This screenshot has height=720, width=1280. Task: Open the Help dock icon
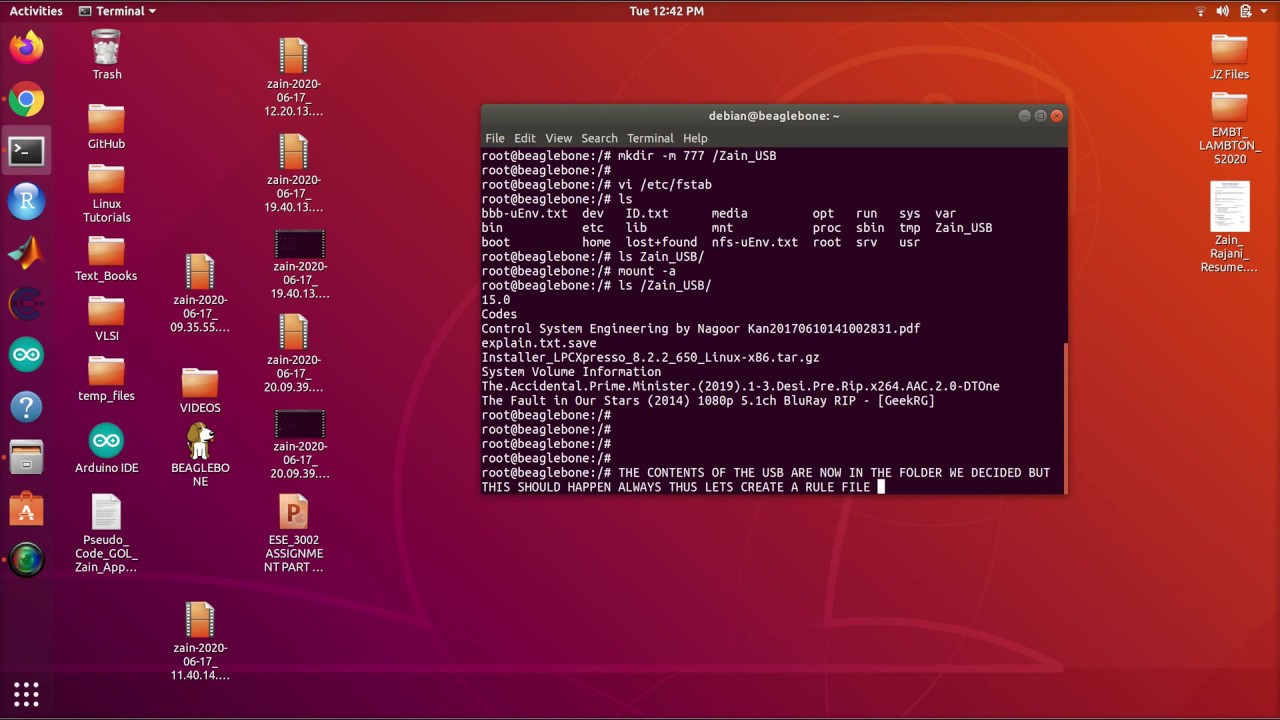[27, 406]
